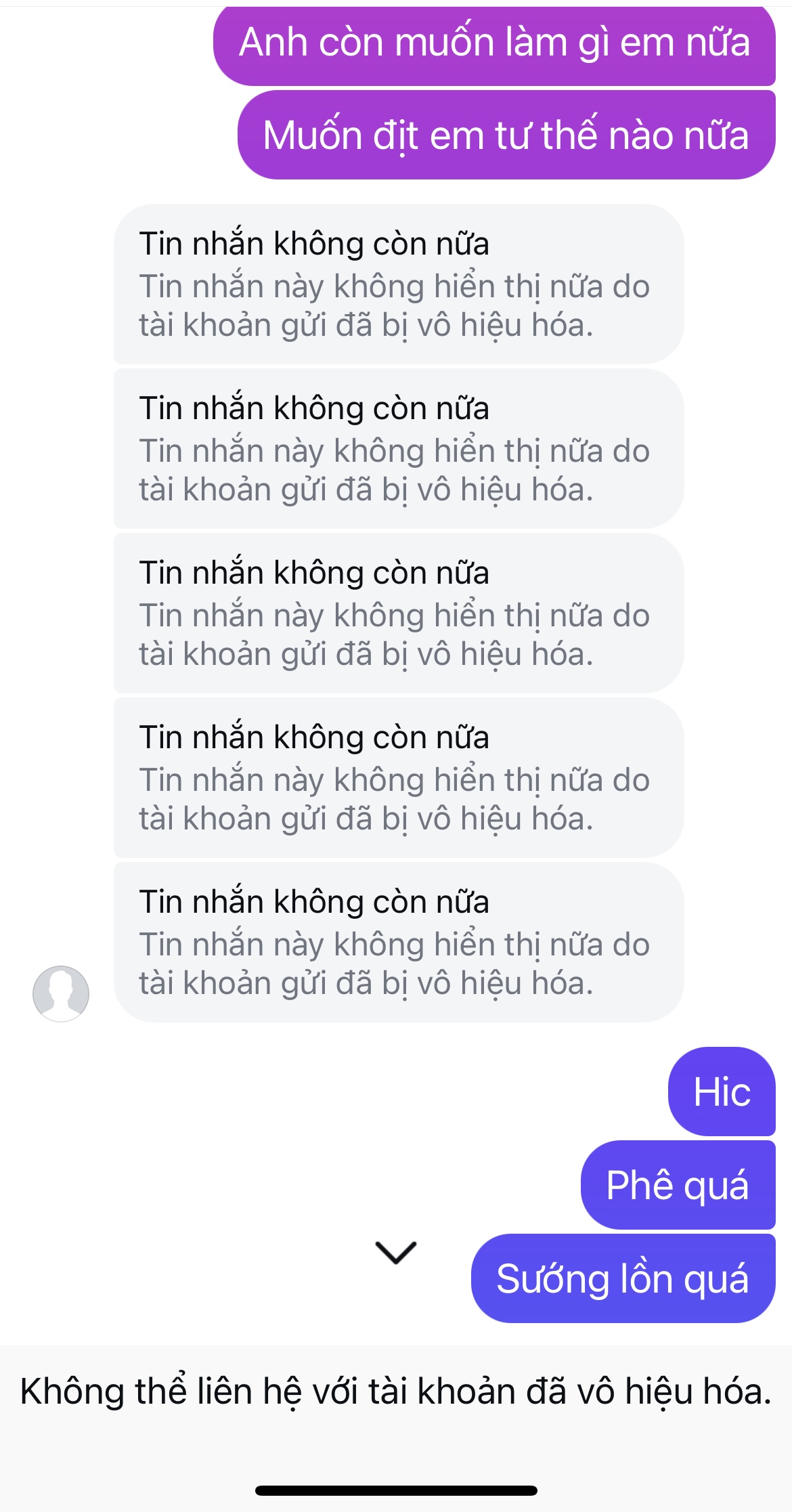Tap the first "Tin nhắn không còn nữa" bubble
Viewport: 792px width, 1512px height.
(398, 284)
